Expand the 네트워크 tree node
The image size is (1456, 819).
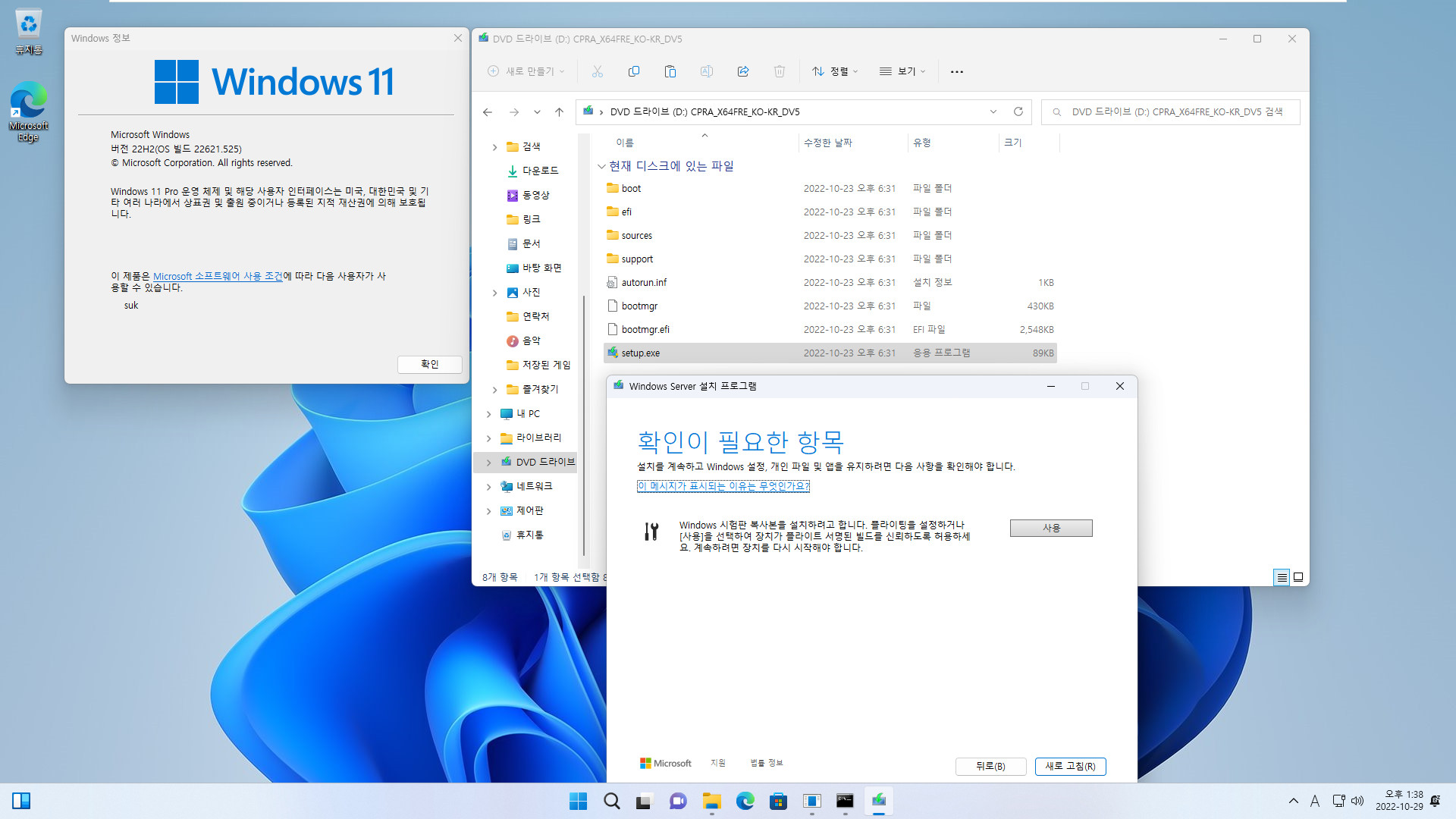tap(488, 487)
